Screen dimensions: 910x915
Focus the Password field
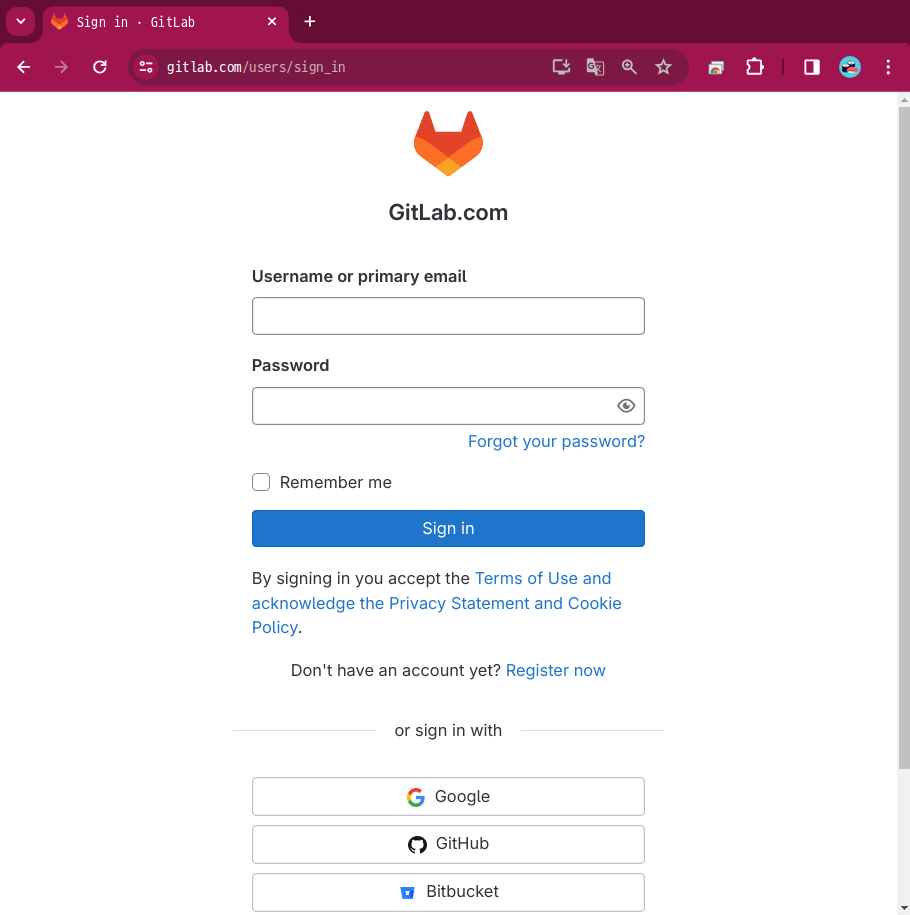(x=448, y=406)
